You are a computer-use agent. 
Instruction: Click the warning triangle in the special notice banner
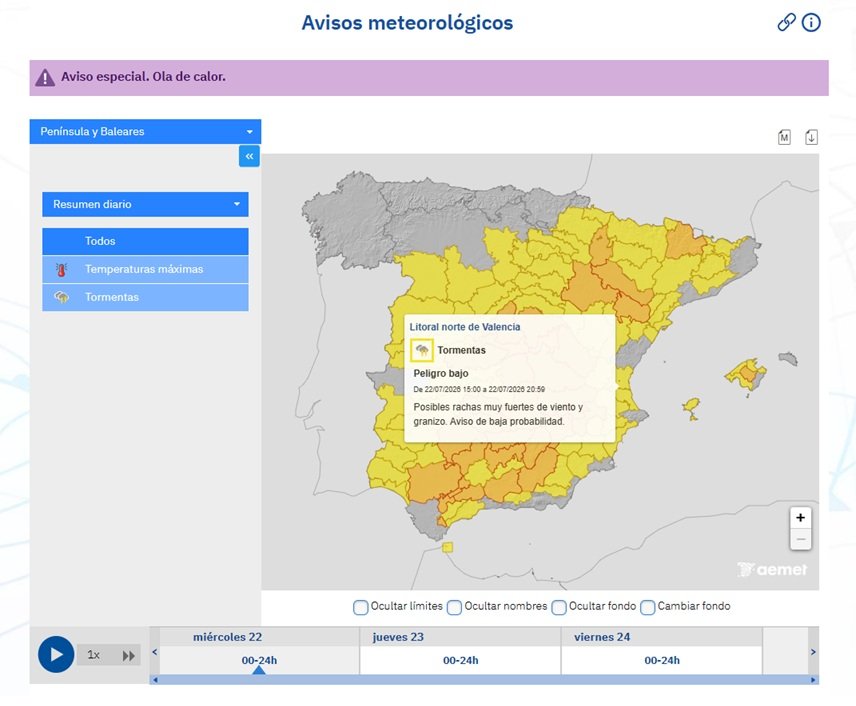(45, 78)
